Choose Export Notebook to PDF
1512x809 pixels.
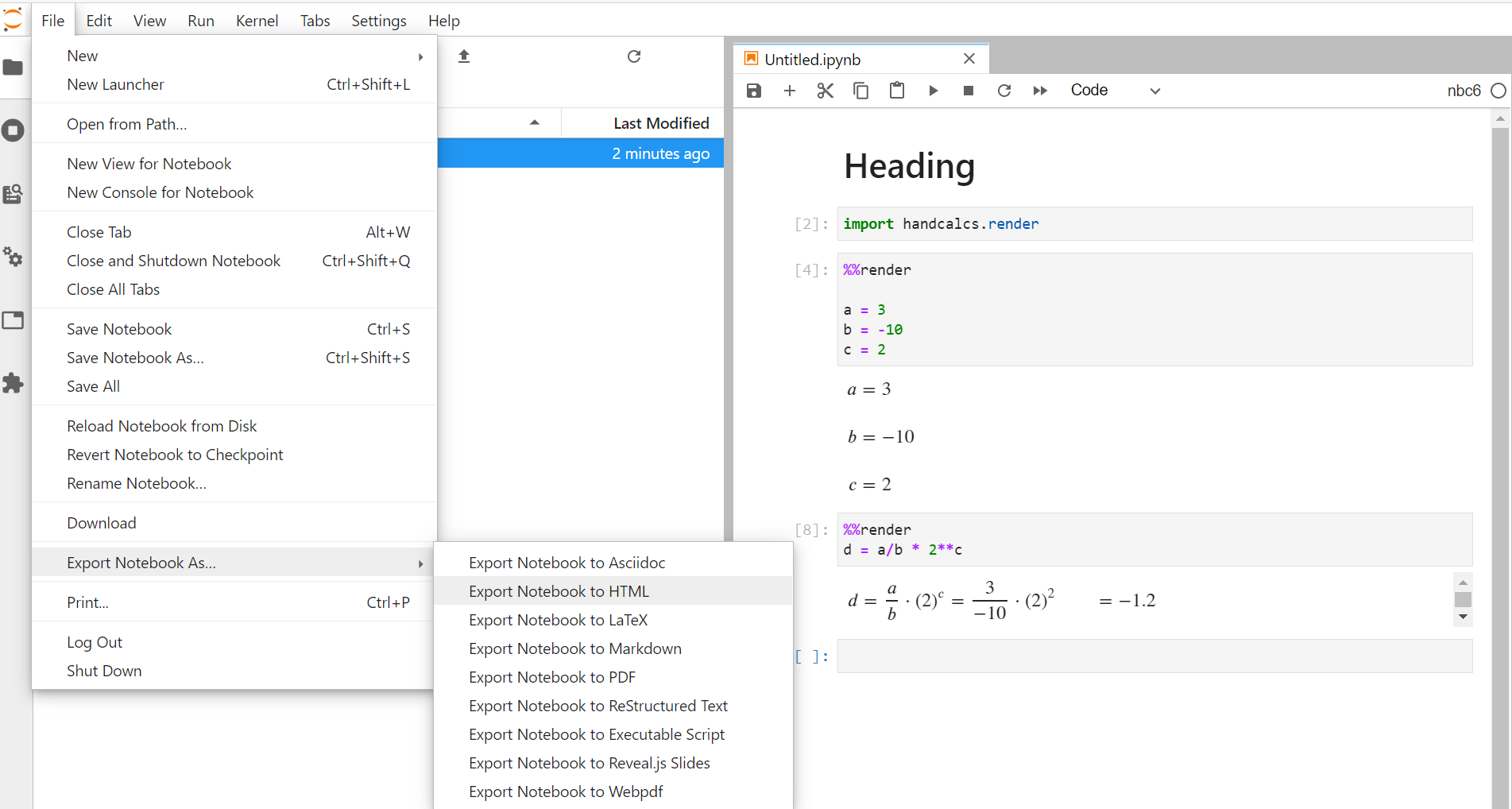point(613,677)
